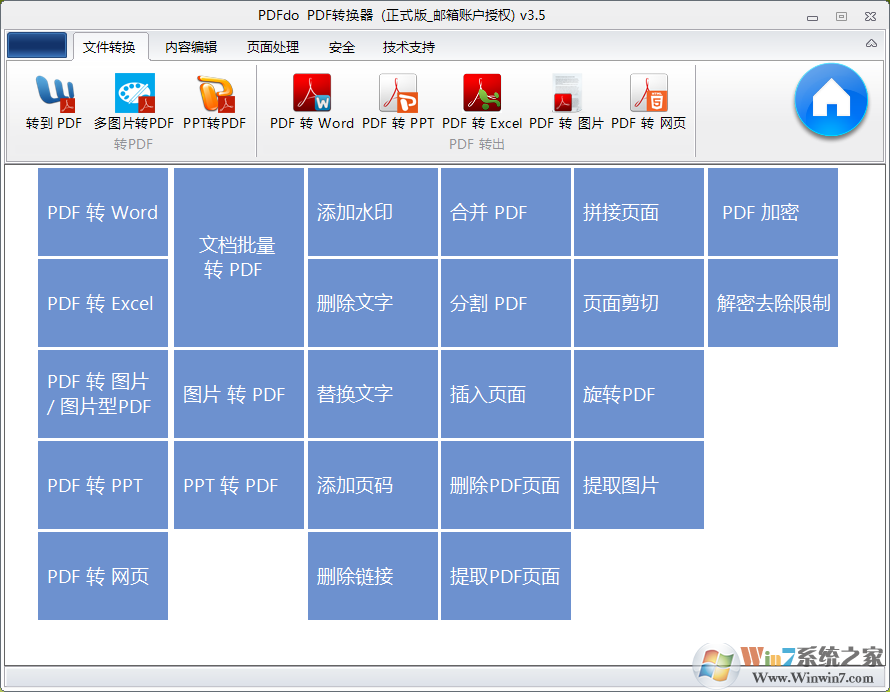Switch to the 内容编辑 tab
890x692 pixels.
188,46
